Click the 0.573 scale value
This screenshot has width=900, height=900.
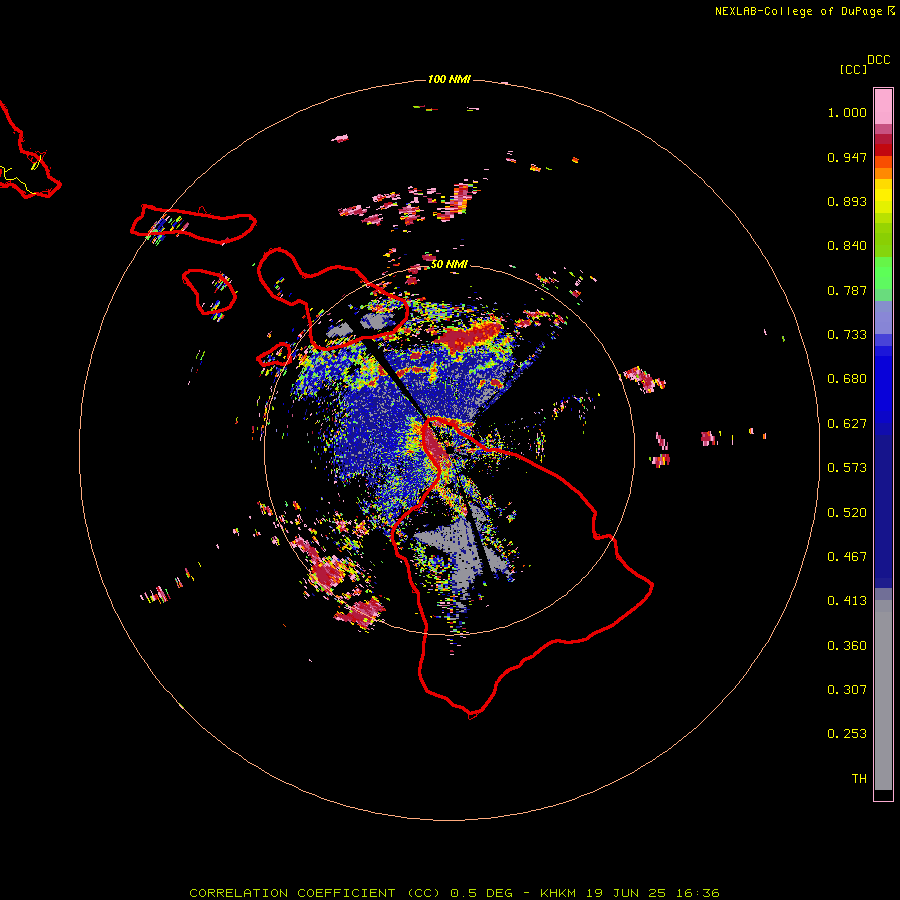(x=847, y=468)
